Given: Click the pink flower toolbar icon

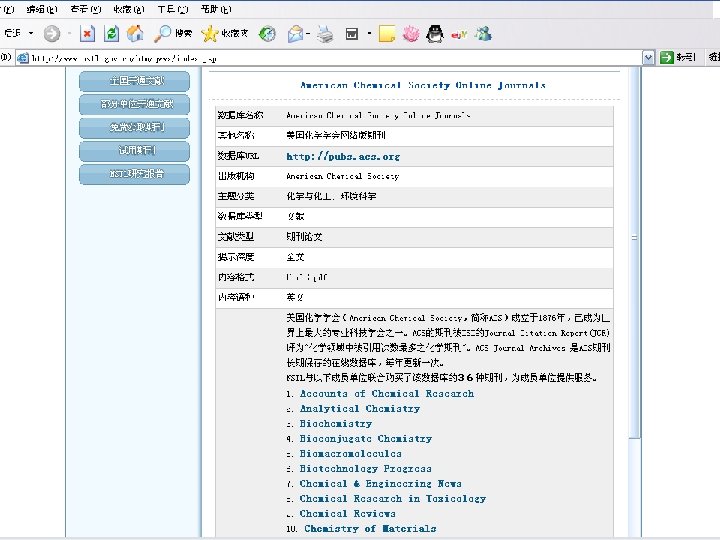Looking at the screenshot, I should [411, 34].
